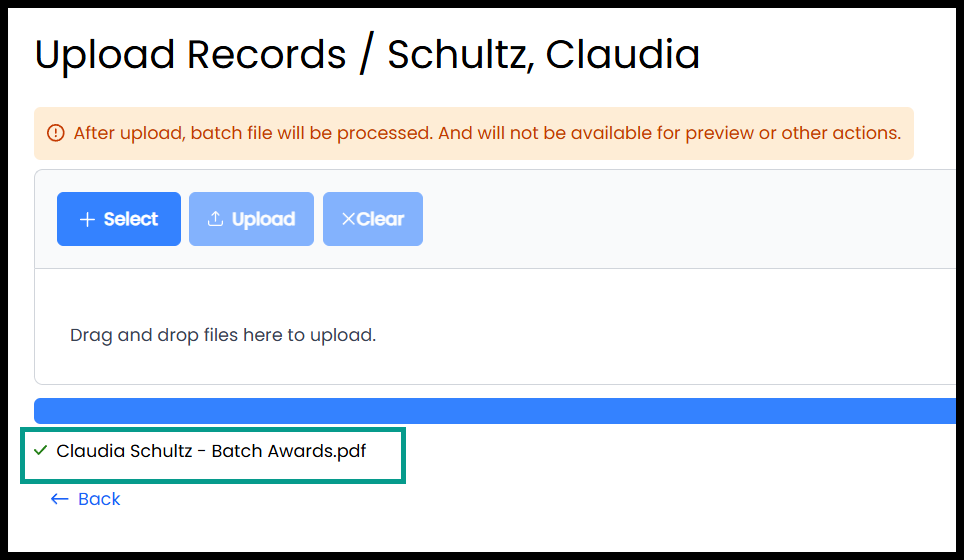The image size is (964, 560).
Task: Click the Upload Records / Schultz, Claudia heading
Action: pos(367,54)
